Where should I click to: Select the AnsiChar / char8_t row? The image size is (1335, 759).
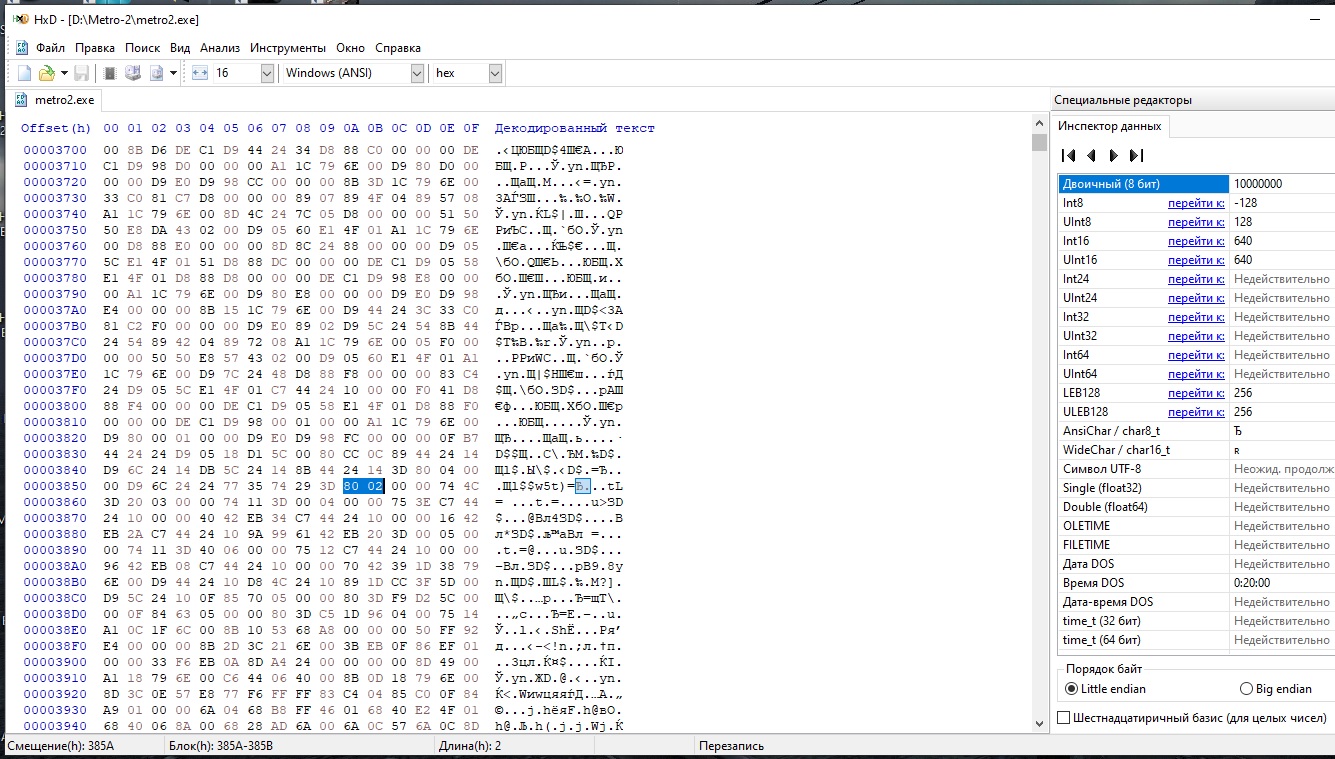[1111, 431]
